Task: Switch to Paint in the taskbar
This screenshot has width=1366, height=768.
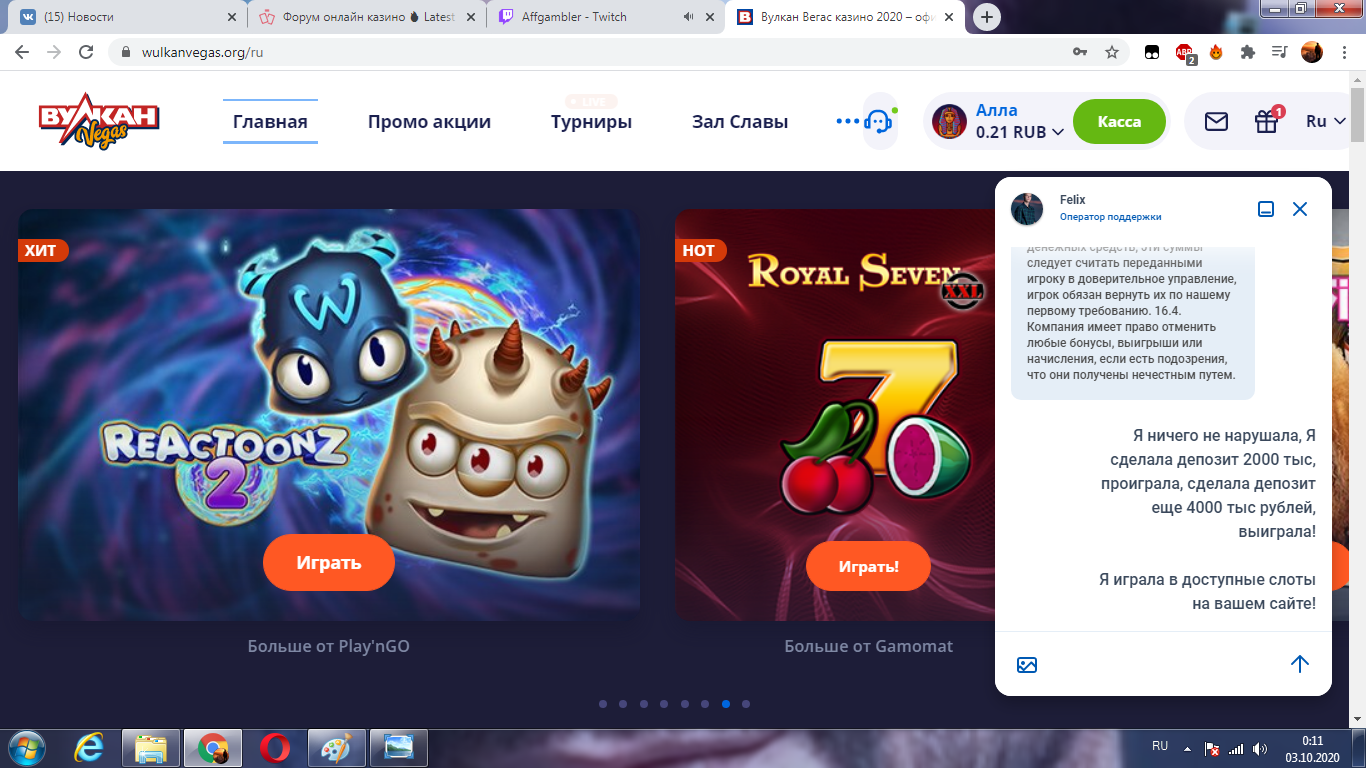Action: (x=337, y=748)
